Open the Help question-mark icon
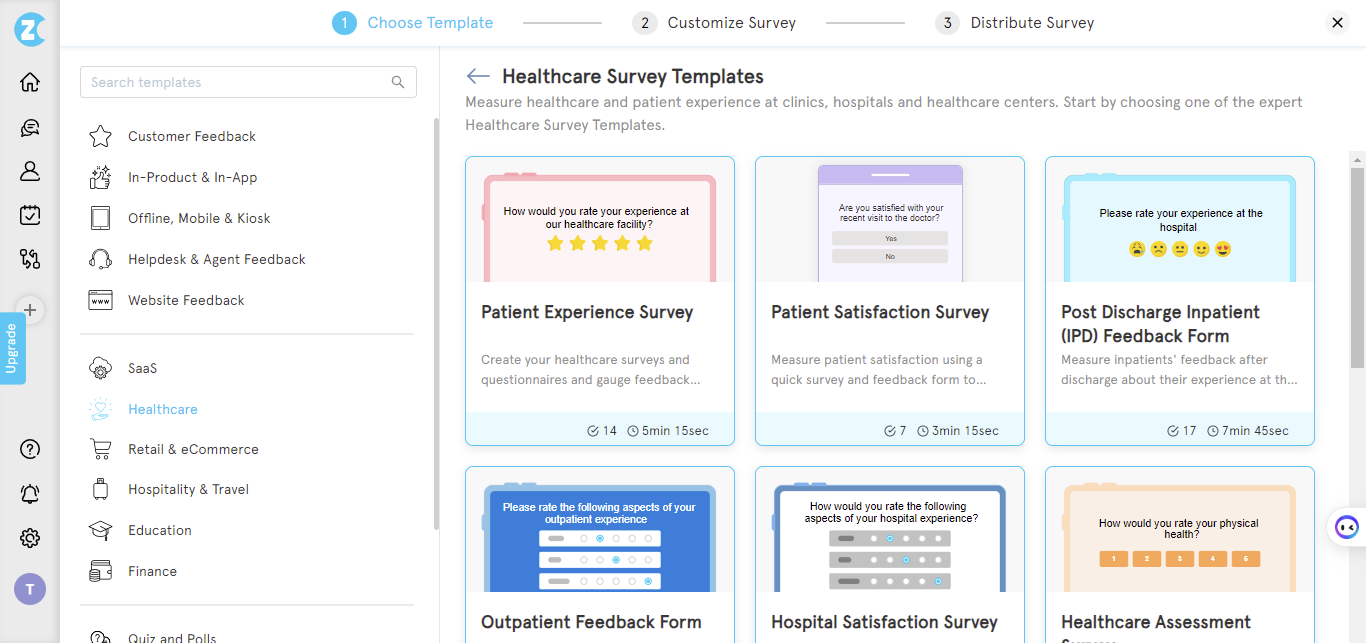This screenshot has height=643, width=1366. point(29,449)
